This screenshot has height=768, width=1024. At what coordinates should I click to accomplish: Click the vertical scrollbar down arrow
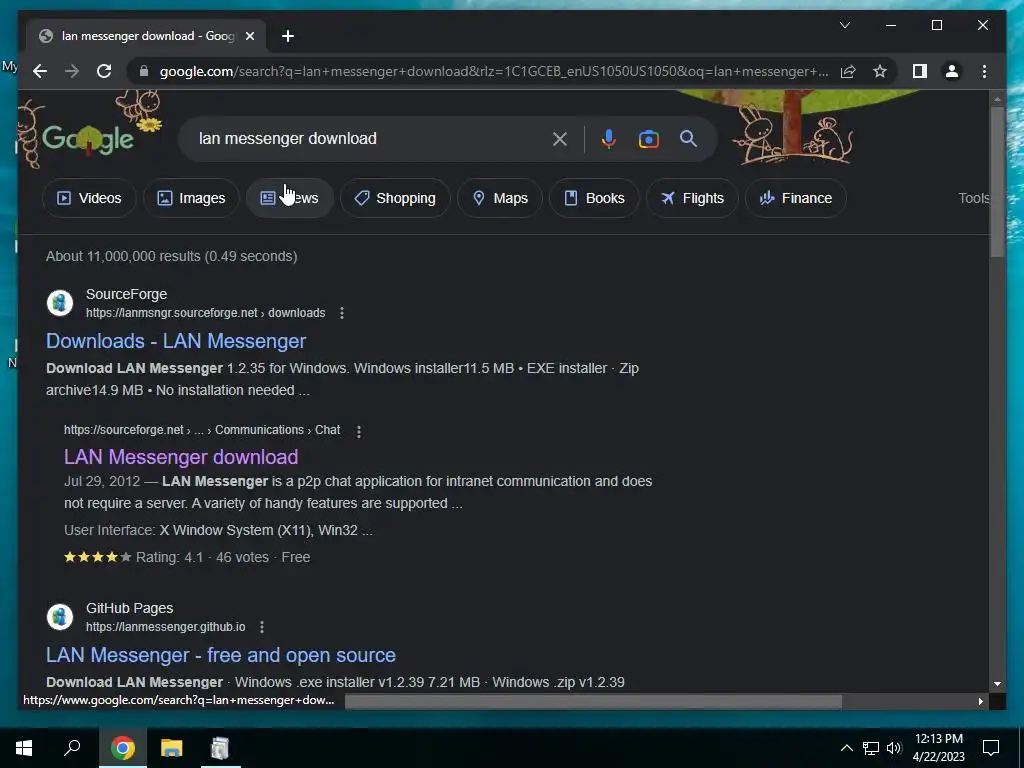click(997, 684)
